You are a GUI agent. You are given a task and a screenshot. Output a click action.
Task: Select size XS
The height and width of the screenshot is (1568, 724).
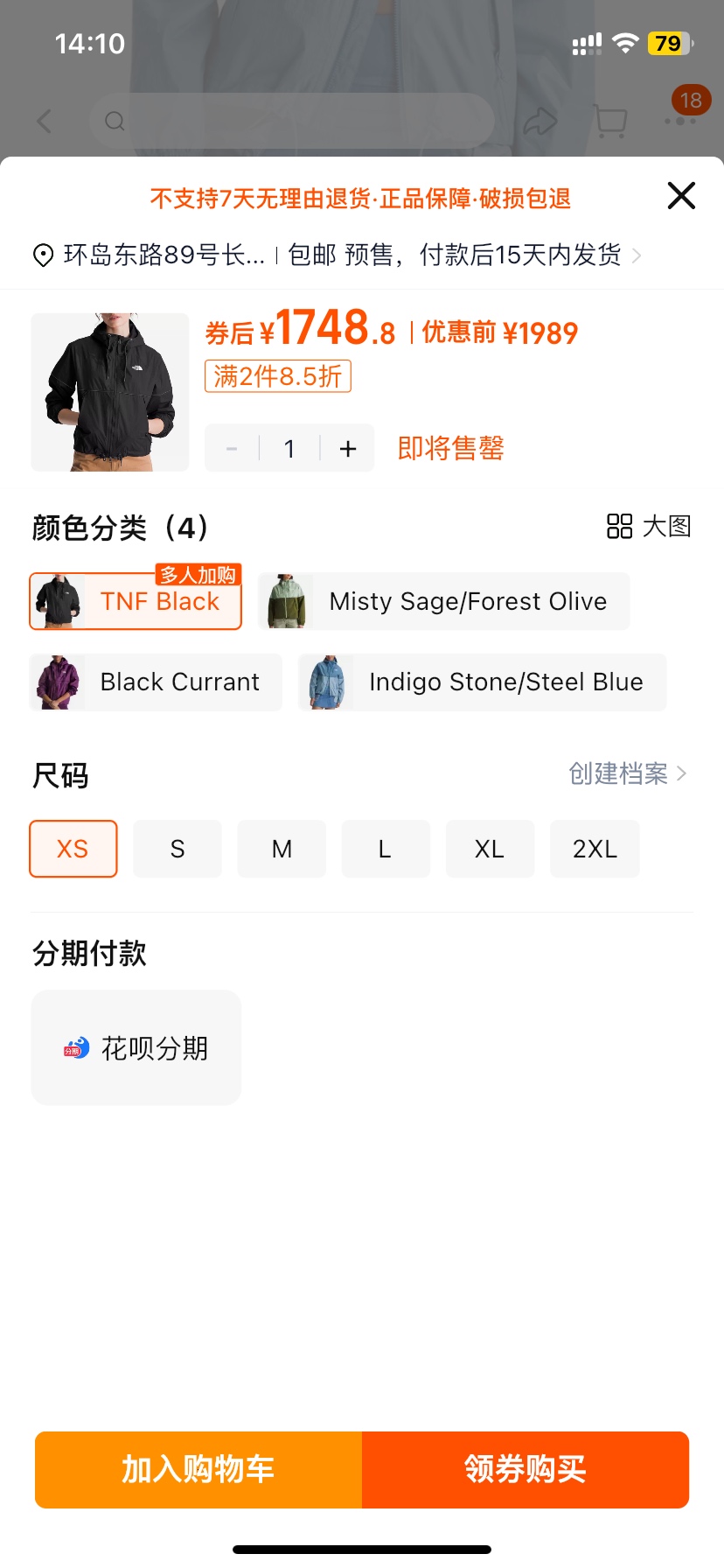tap(73, 849)
